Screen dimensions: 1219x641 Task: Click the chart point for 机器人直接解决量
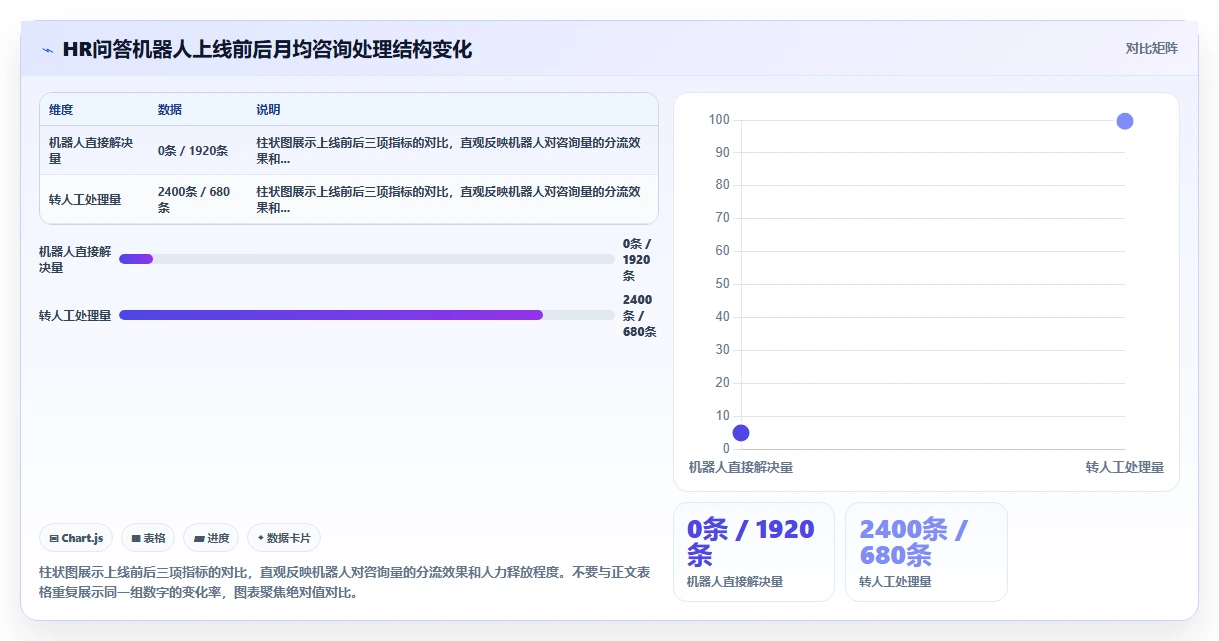coord(741,433)
